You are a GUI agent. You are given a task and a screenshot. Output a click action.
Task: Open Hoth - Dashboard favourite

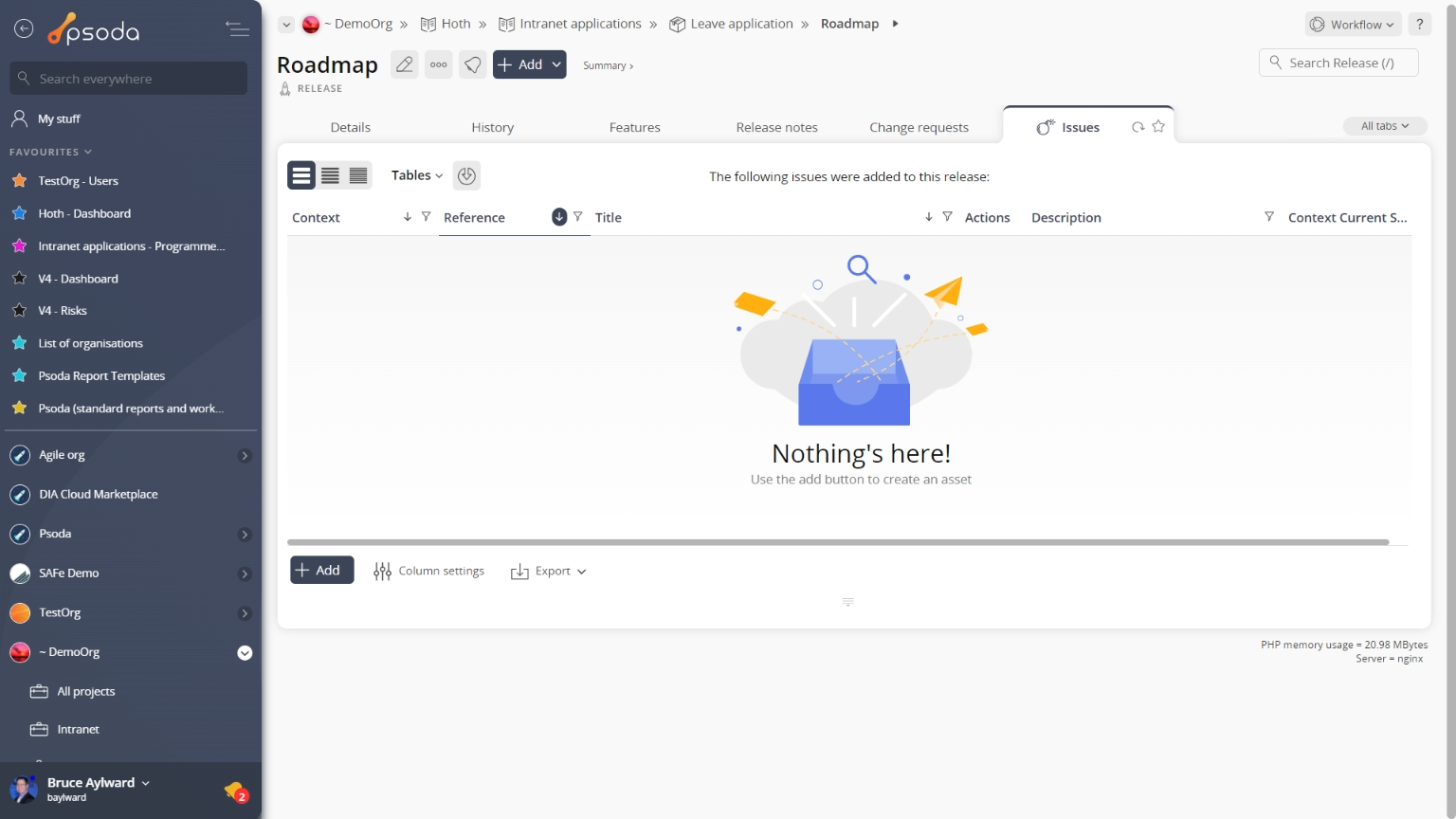point(84,214)
